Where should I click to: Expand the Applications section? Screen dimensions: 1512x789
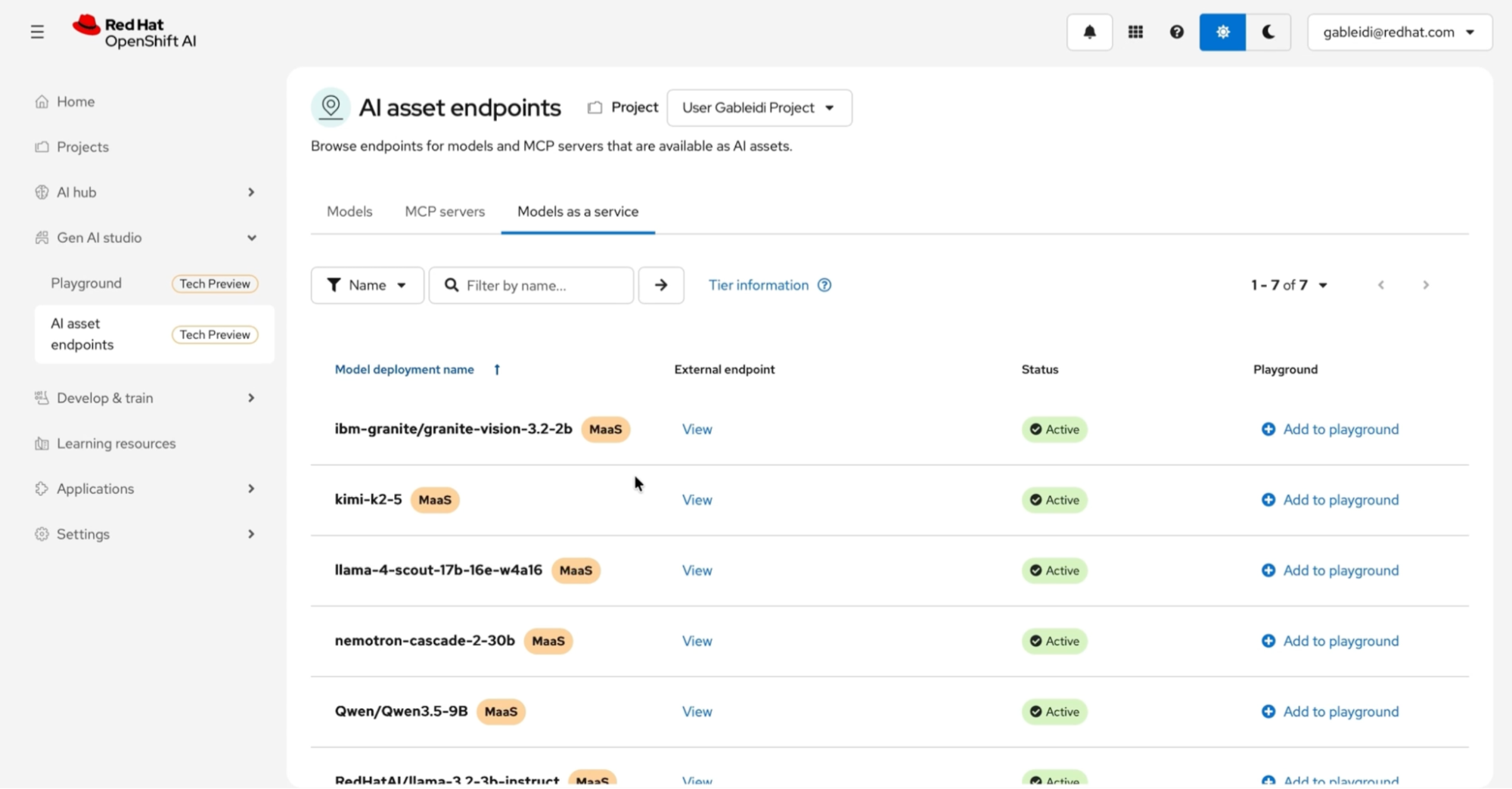click(145, 489)
